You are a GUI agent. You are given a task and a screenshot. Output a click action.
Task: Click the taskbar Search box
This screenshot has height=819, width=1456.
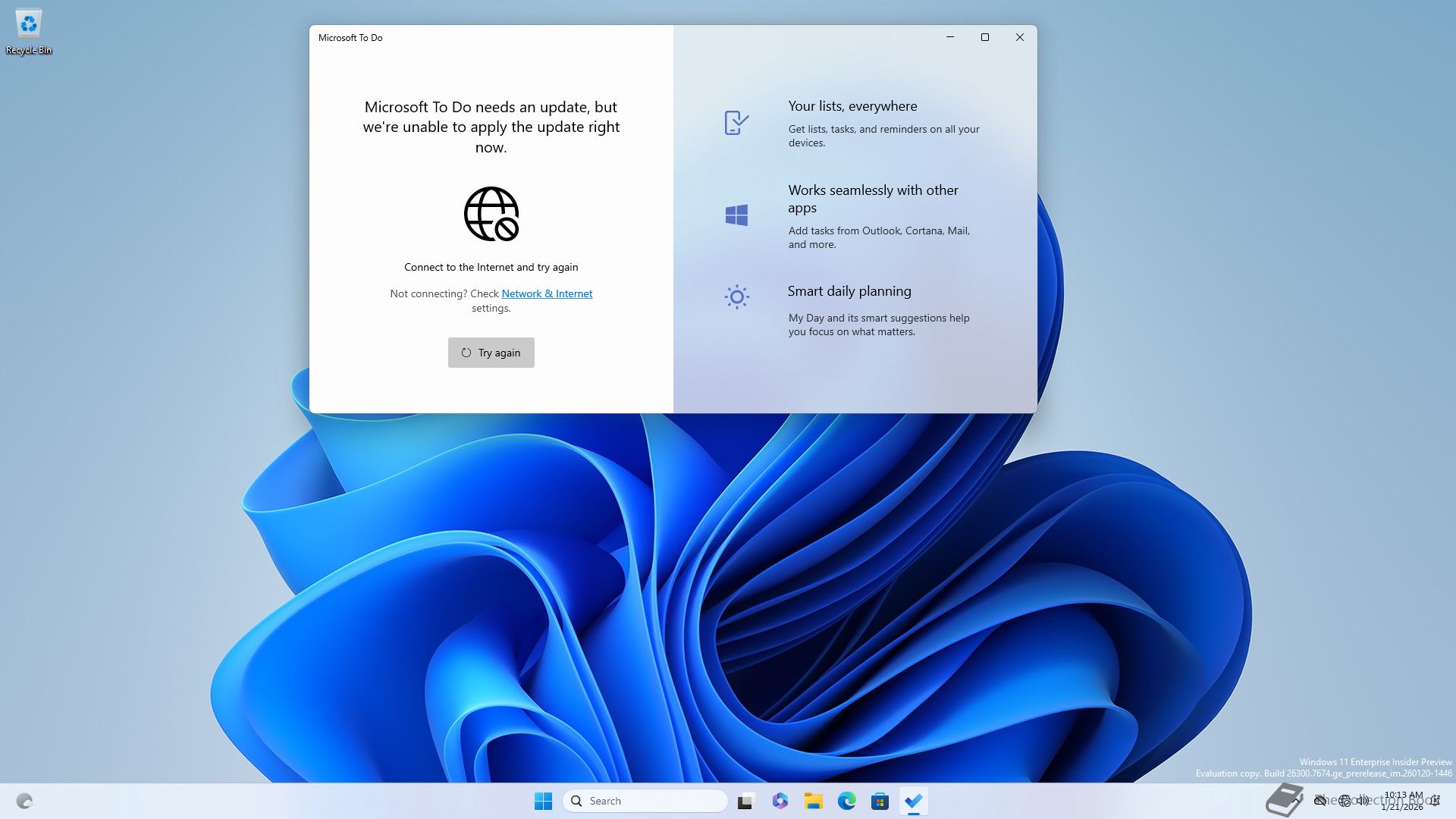tap(645, 801)
